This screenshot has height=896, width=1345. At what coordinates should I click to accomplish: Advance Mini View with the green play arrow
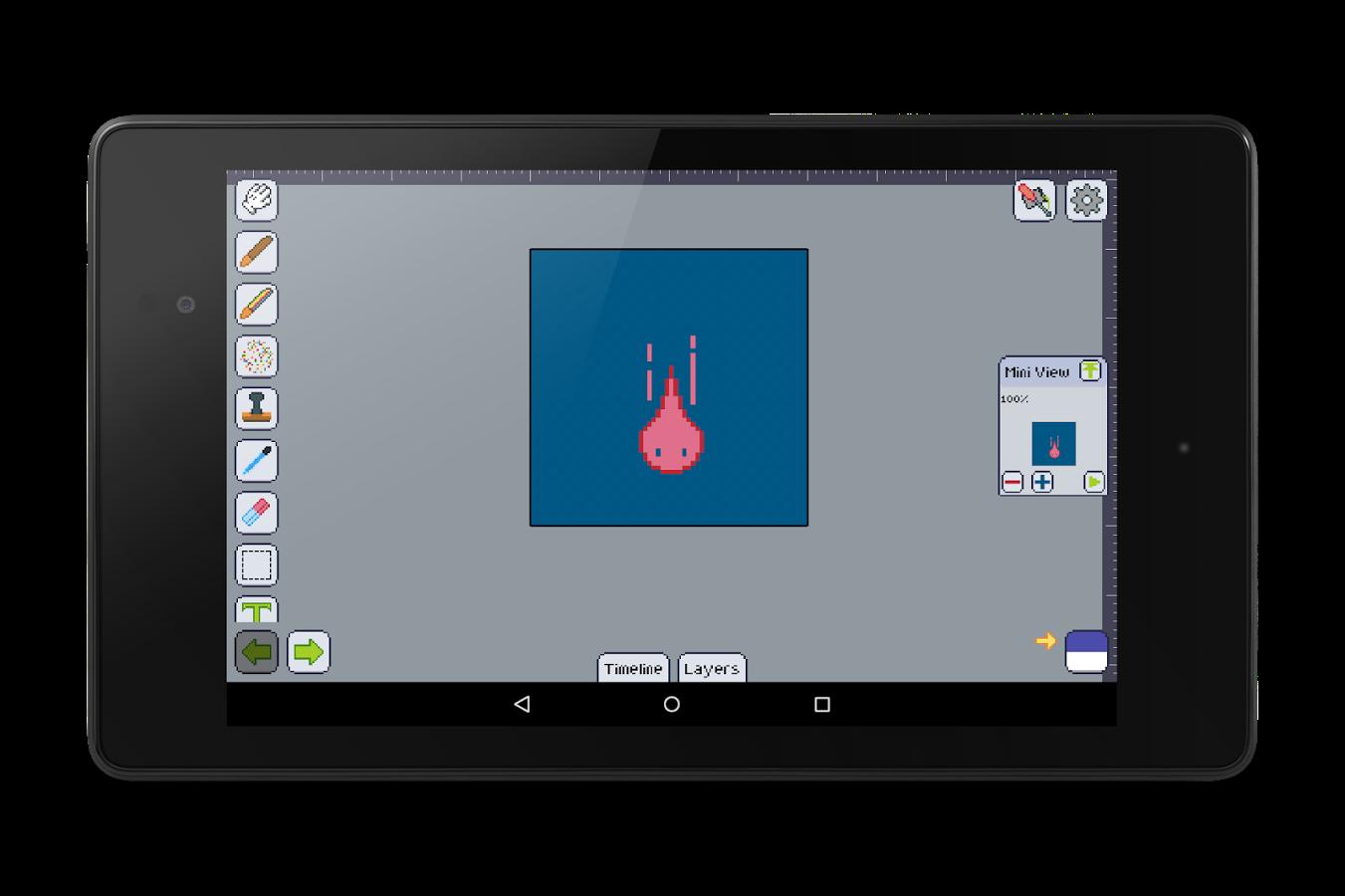click(x=1092, y=482)
